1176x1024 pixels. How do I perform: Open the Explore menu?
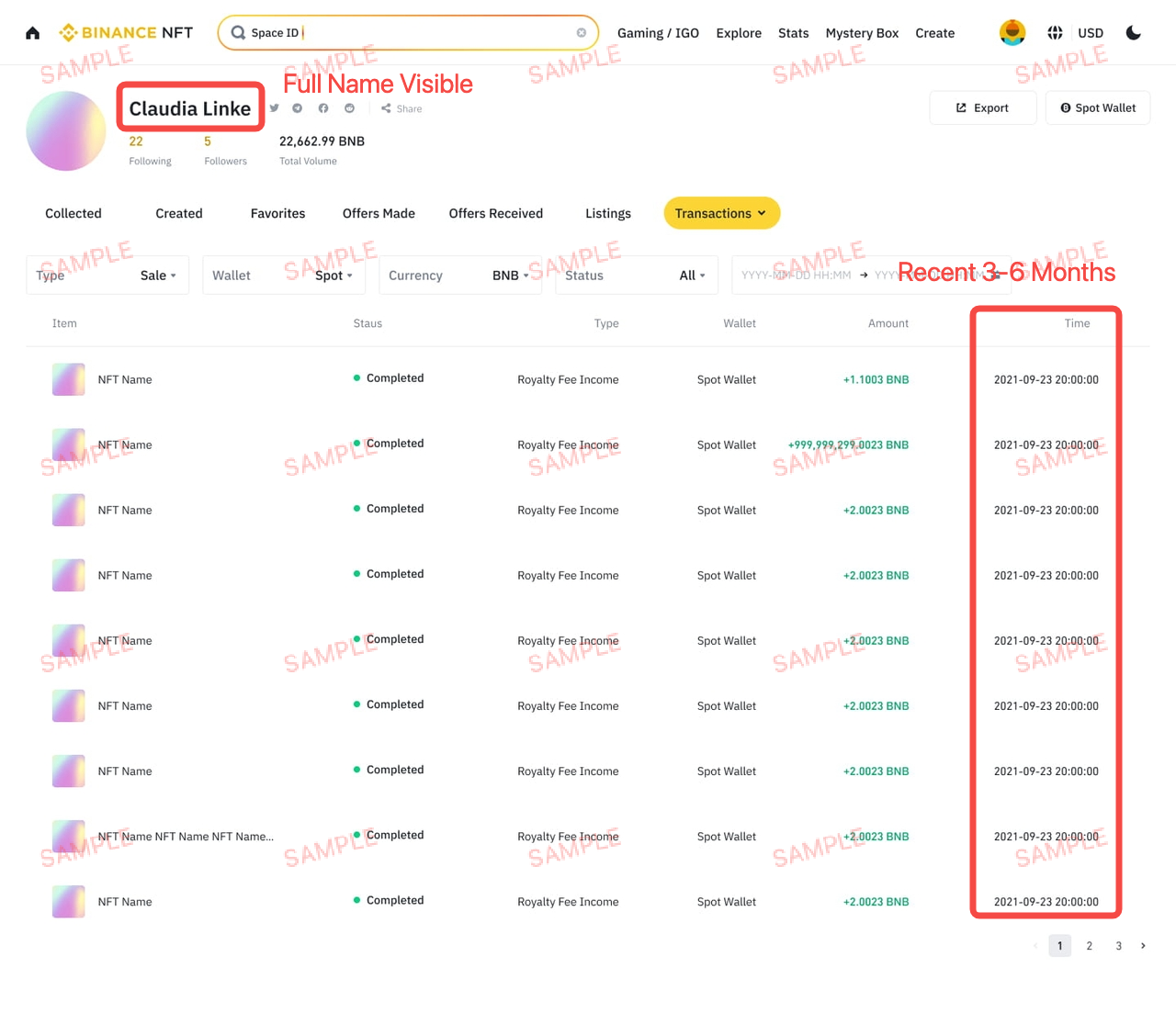click(739, 33)
